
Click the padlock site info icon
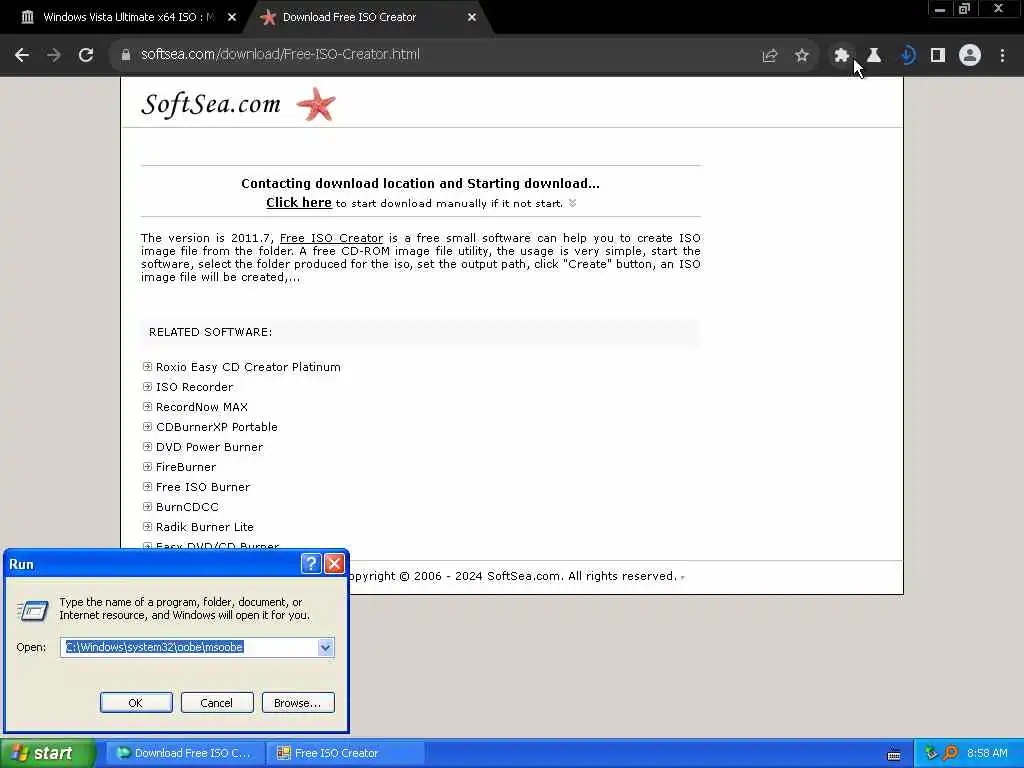coord(126,55)
